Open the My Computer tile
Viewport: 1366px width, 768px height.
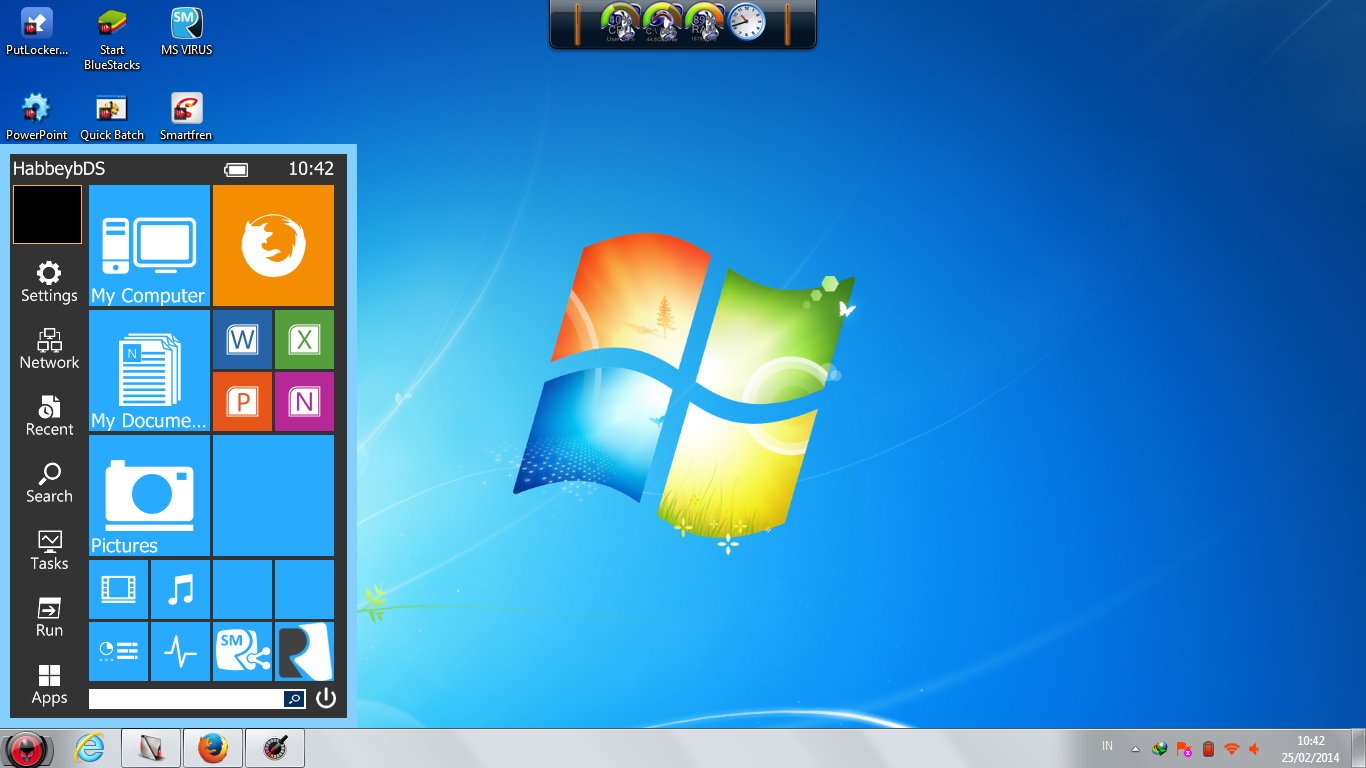pyautogui.click(x=149, y=245)
